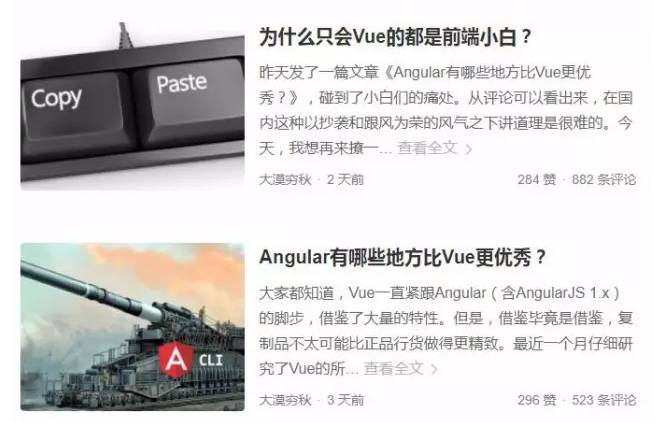
Task: Click the first article summary text
Action: 446,110
